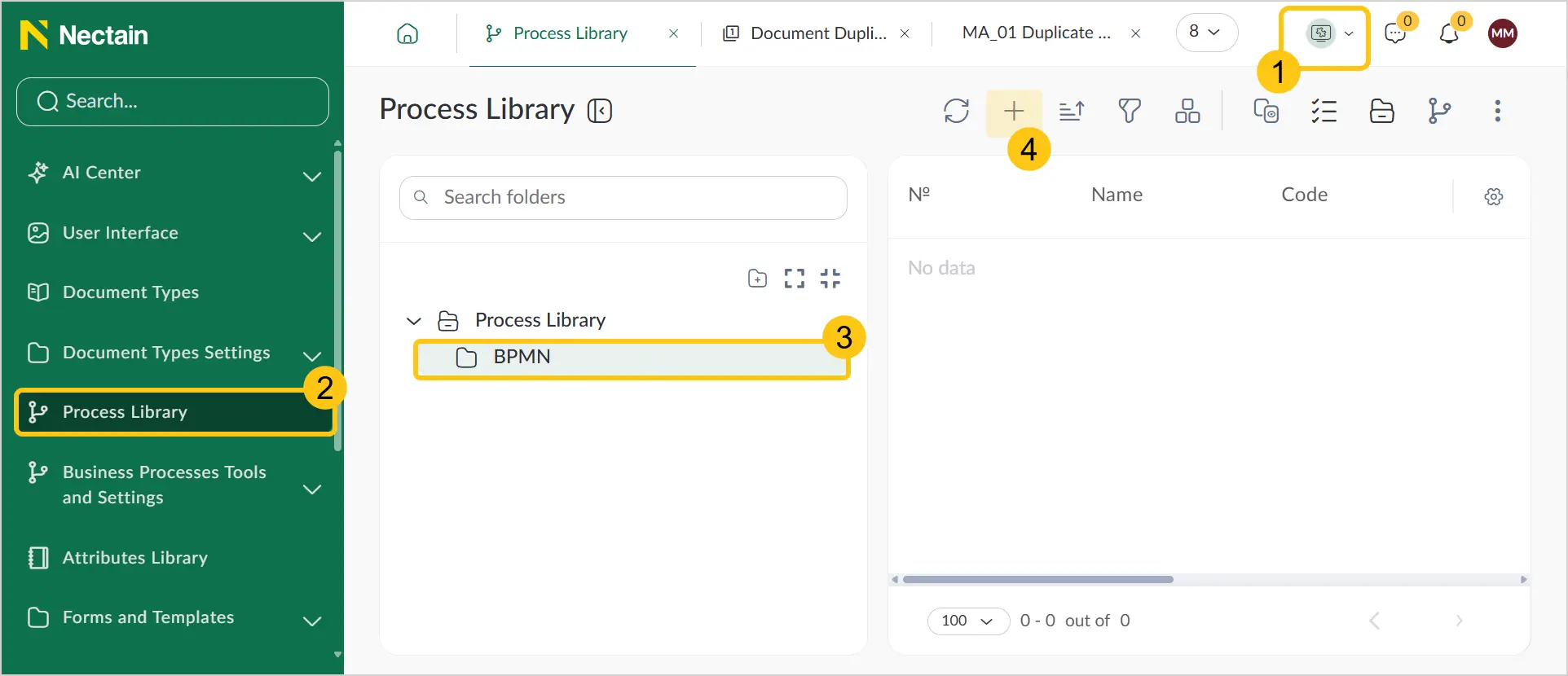
Task: Expand Business Processes Tools and Settings
Action: (312, 489)
